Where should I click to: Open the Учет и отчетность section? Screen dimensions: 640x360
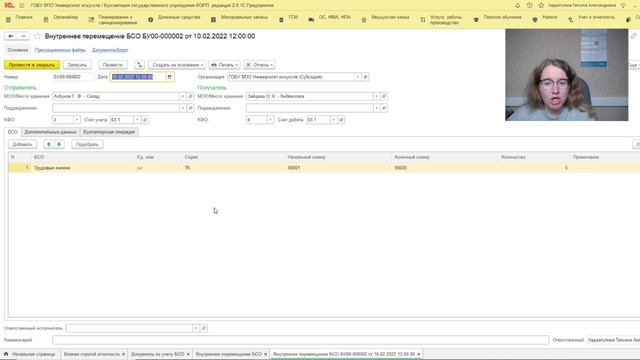point(596,18)
